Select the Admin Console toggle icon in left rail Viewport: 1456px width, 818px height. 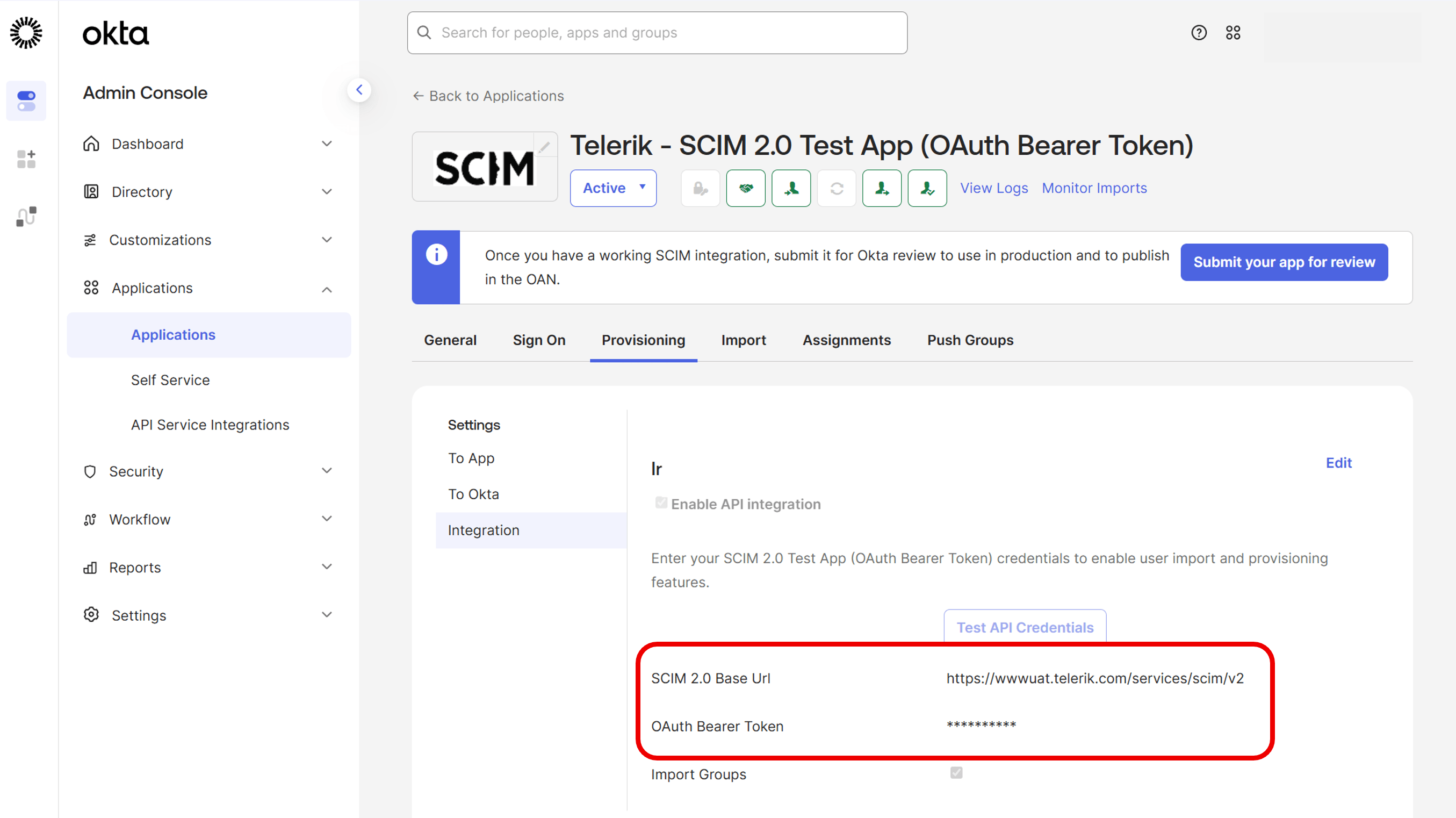(x=26, y=101)
